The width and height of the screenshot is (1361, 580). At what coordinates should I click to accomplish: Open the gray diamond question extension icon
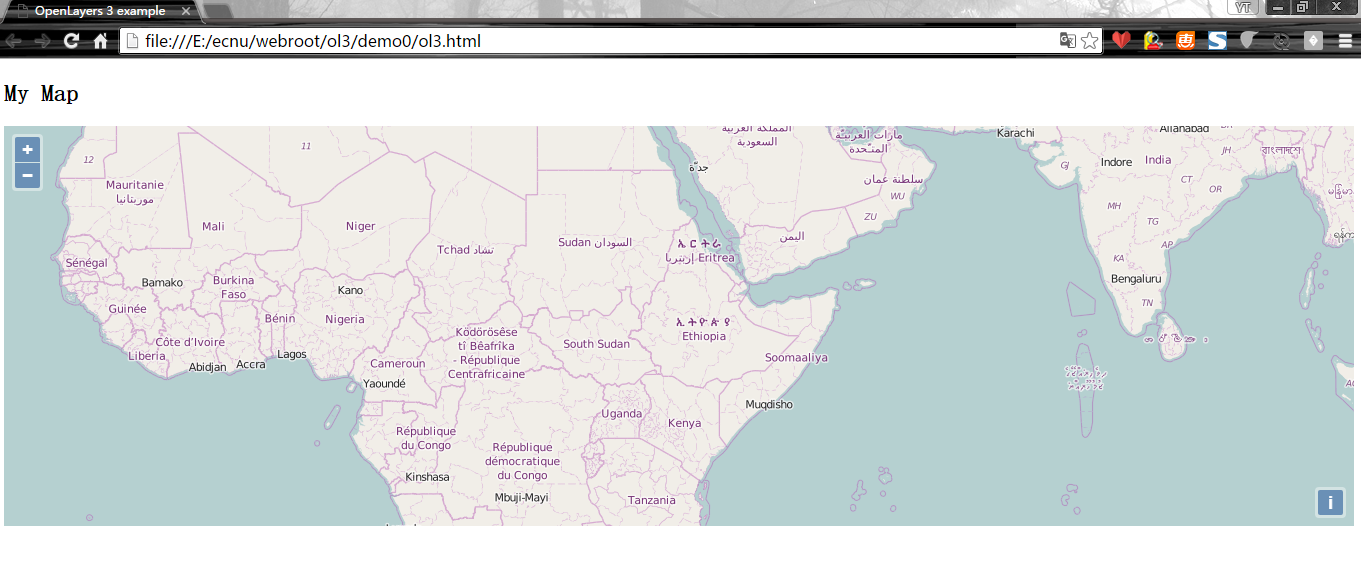(x=1313, y=41)
